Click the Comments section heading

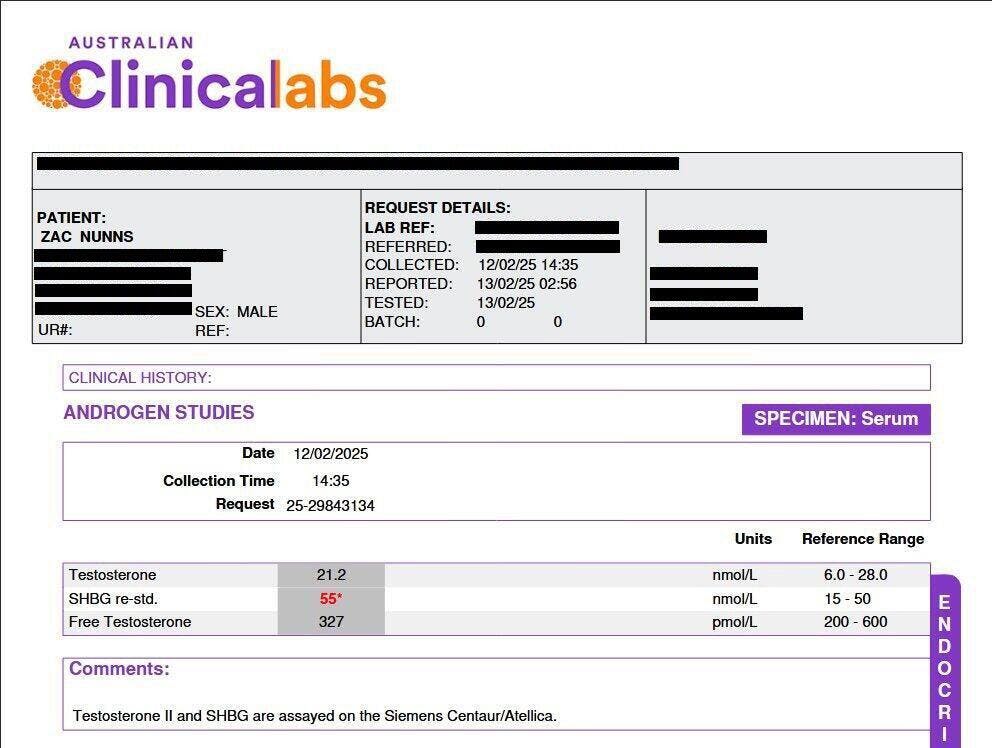(x=120, y=669)
